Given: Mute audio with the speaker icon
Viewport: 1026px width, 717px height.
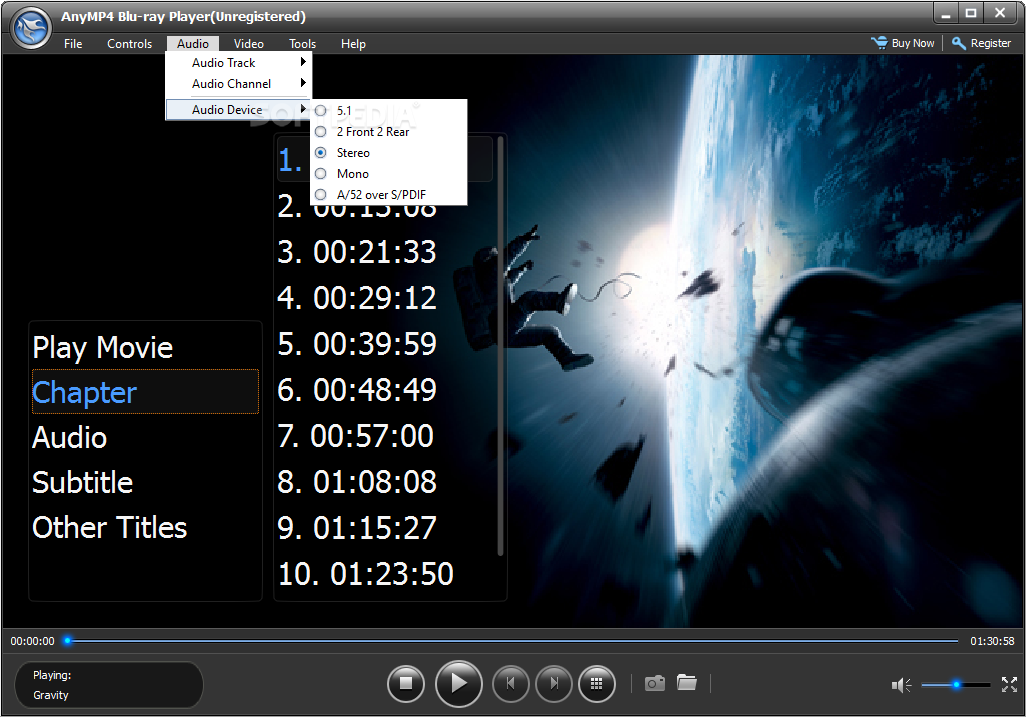Looking at the screenshot, I should [901, 685].
